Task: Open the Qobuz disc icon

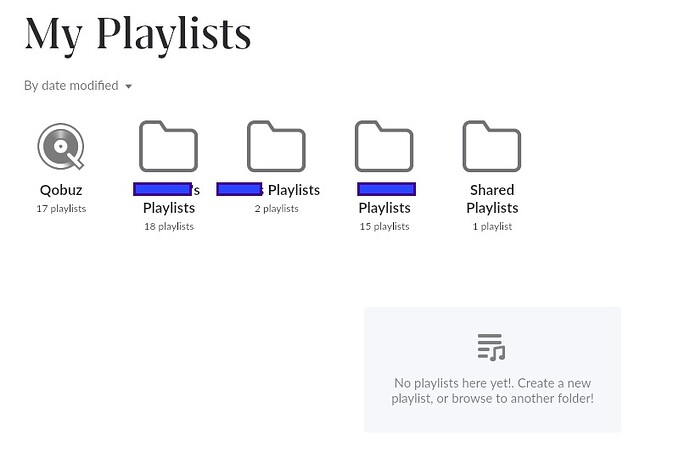Action: (x=61, y=146)
